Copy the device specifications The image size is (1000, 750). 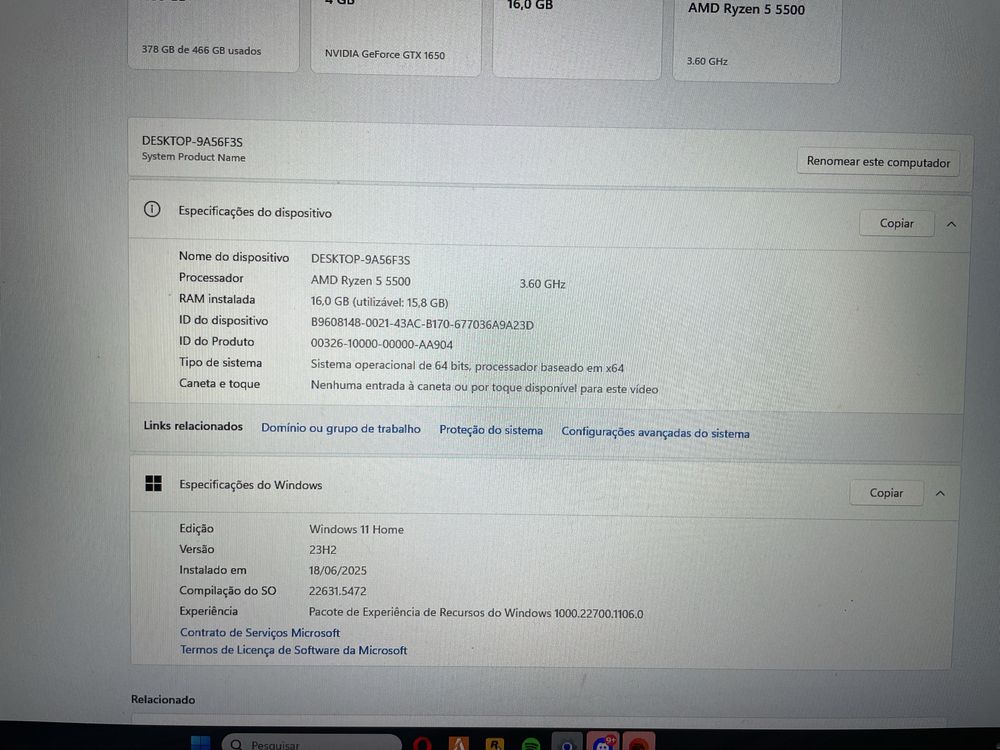(x=896, y=223)
